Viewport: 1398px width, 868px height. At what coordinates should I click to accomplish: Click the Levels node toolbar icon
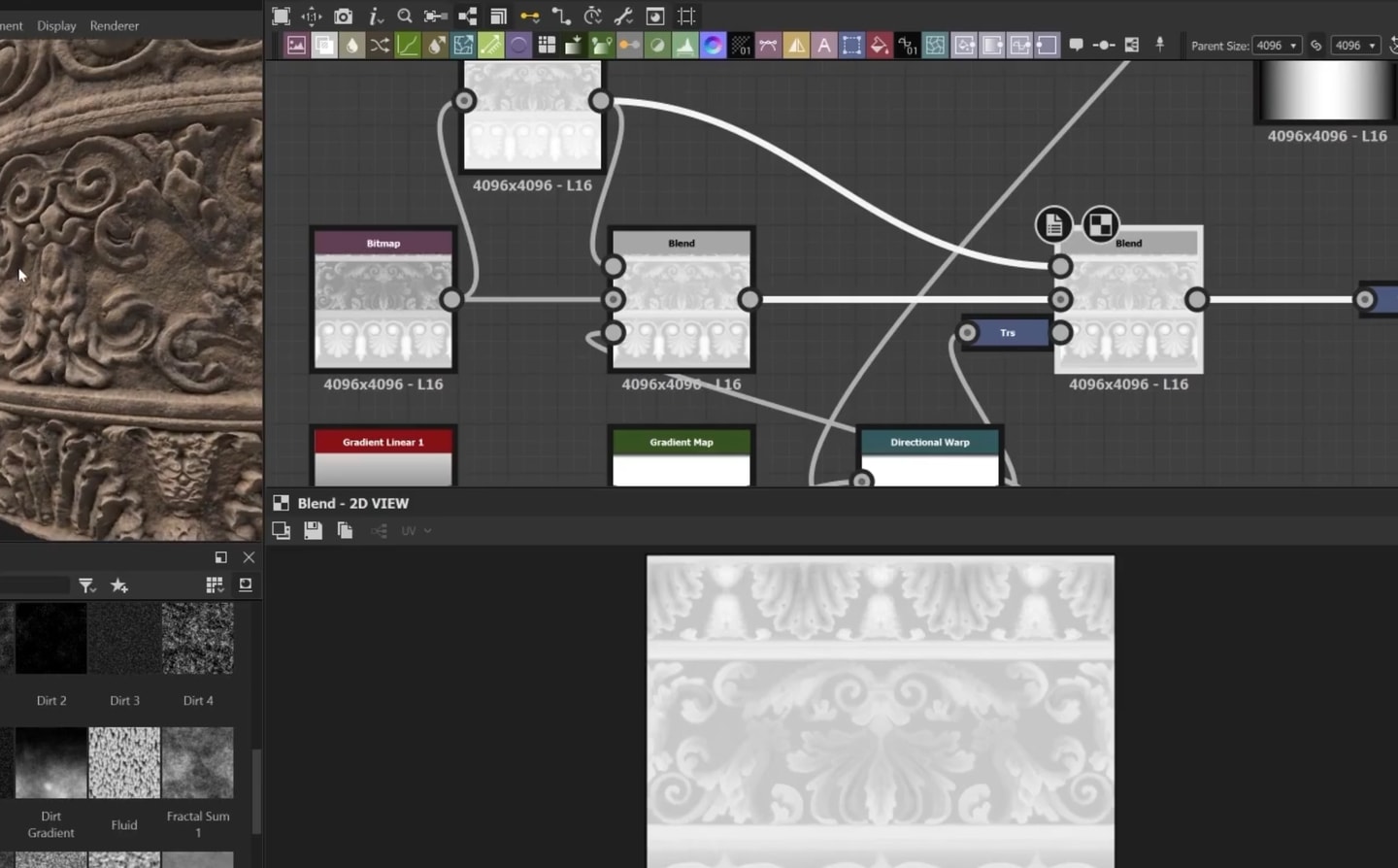click(x=684, y=46)
